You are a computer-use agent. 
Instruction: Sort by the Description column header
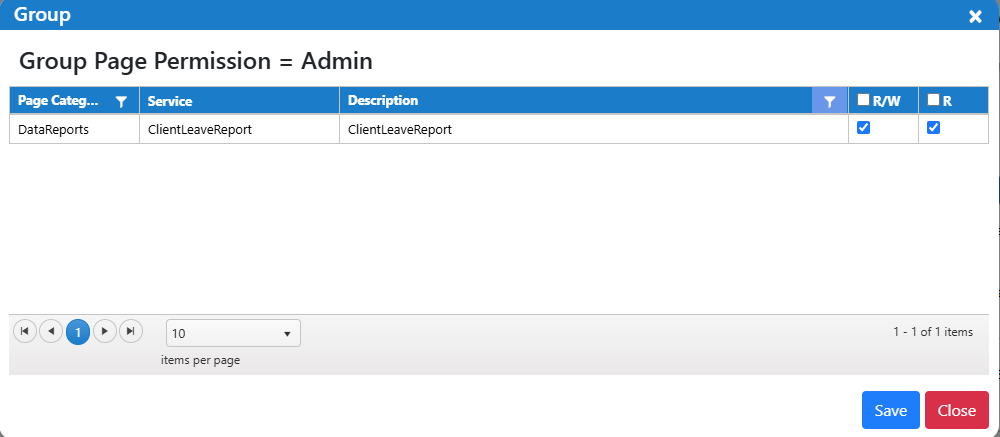383,101
